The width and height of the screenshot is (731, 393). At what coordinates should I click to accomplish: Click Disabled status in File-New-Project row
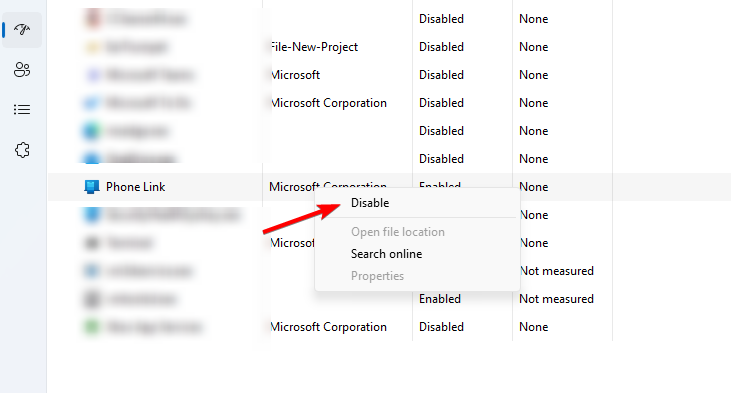click(441, 47)
